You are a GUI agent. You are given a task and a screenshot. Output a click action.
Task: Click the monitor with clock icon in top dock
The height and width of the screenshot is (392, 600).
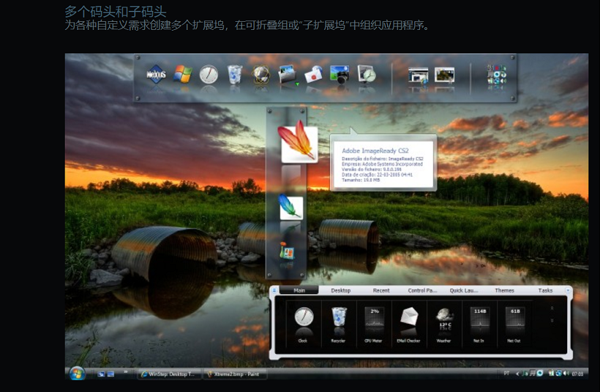[366, 74]
